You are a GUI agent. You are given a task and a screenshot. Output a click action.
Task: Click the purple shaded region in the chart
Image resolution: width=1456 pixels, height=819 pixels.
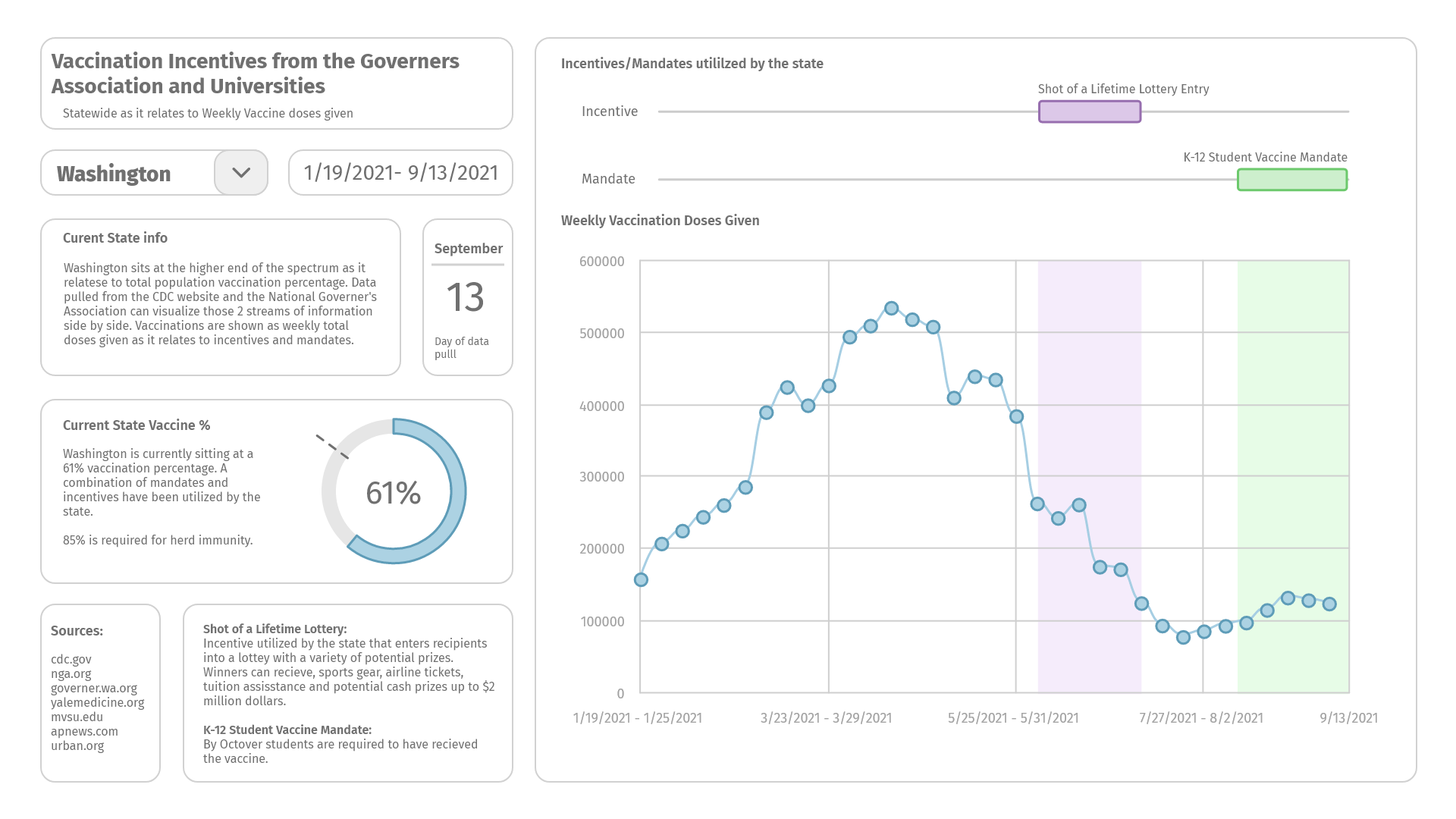point(1090,476)
